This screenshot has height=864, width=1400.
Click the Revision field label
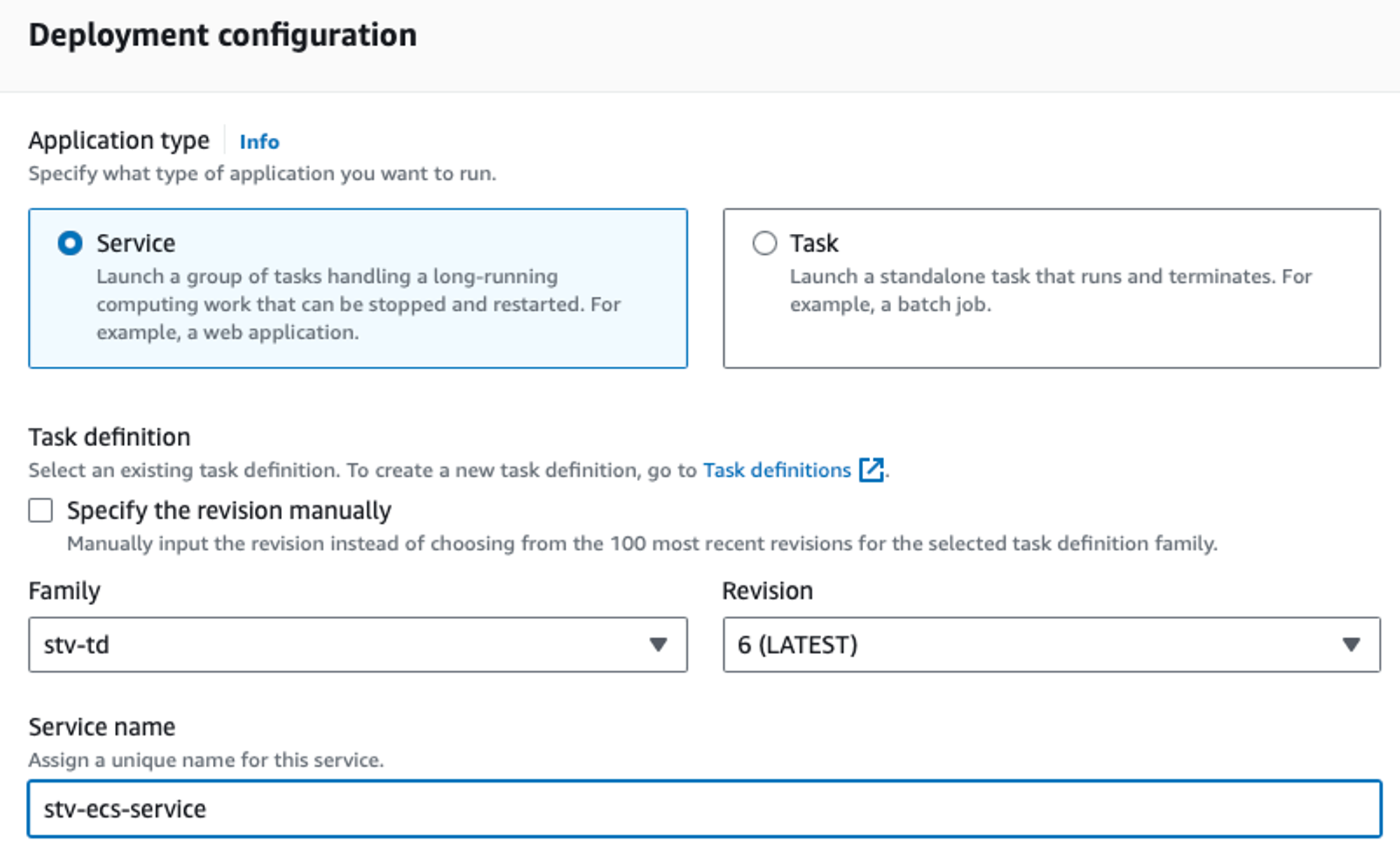767,591
